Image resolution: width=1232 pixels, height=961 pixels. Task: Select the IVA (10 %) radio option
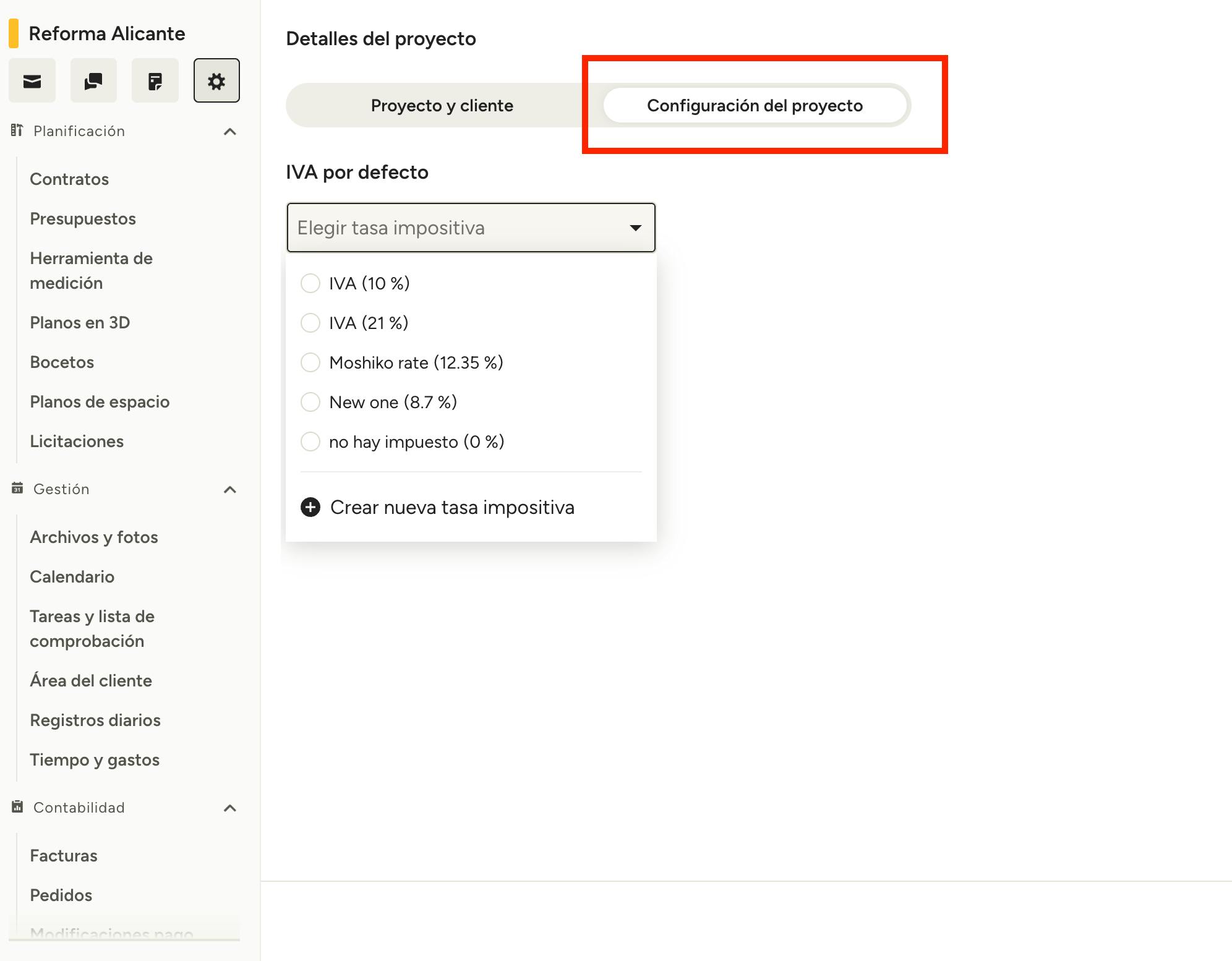310,283
